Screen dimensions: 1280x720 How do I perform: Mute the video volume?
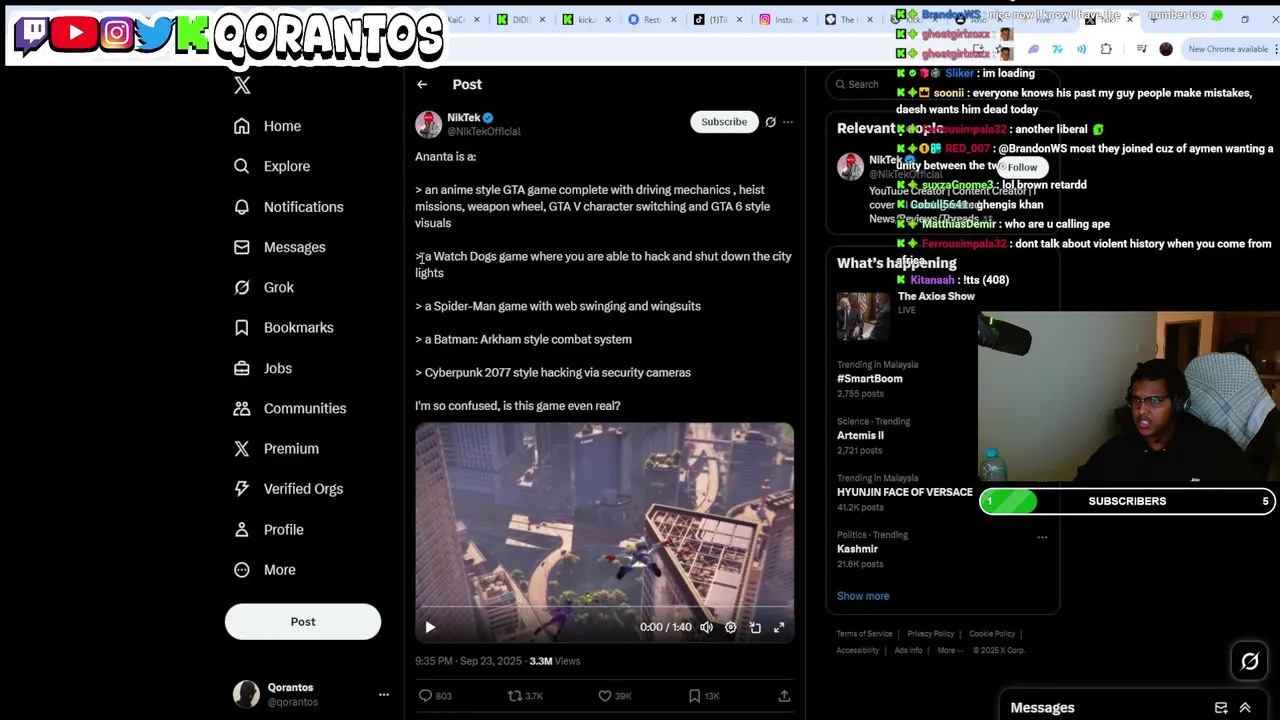(x=706, y=627)
